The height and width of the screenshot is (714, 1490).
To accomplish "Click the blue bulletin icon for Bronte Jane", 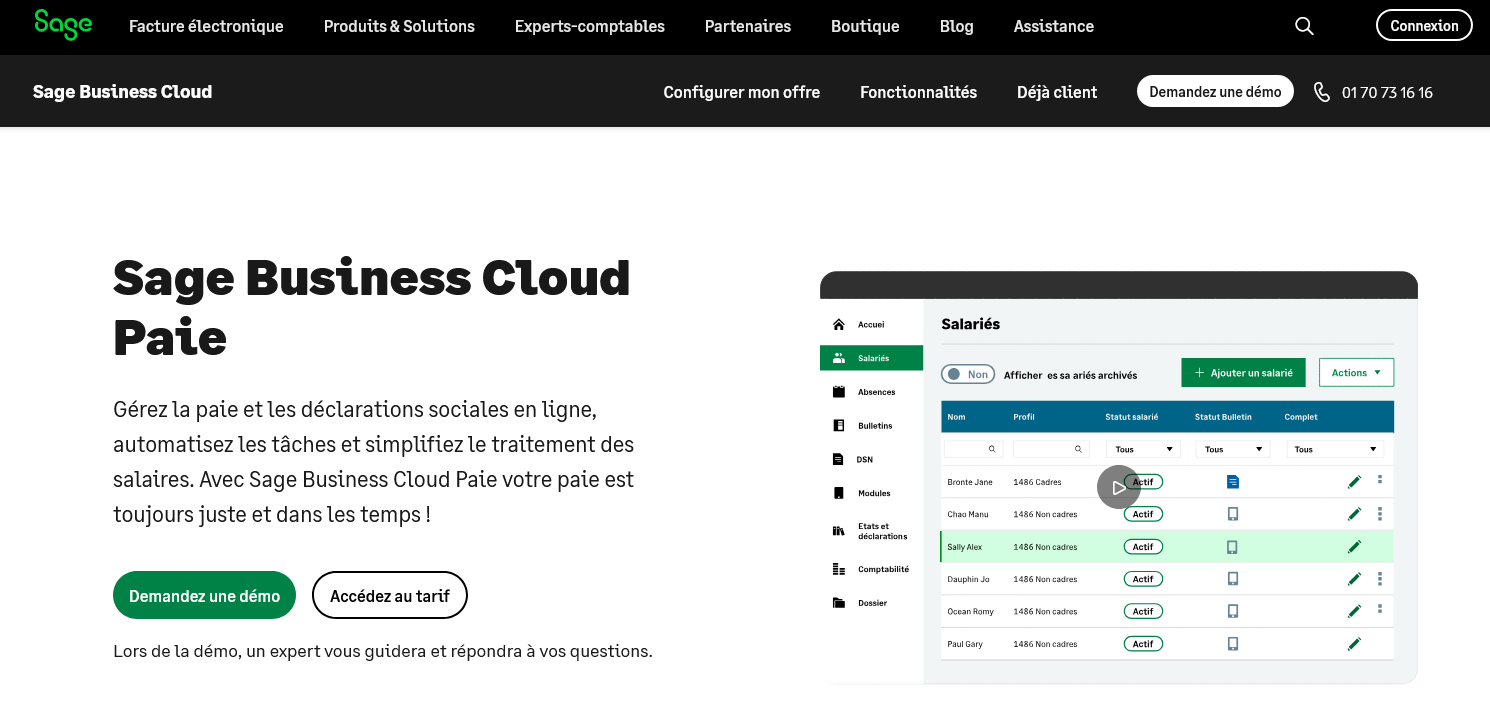I will pyautogui.click(x=1233, y=482).
